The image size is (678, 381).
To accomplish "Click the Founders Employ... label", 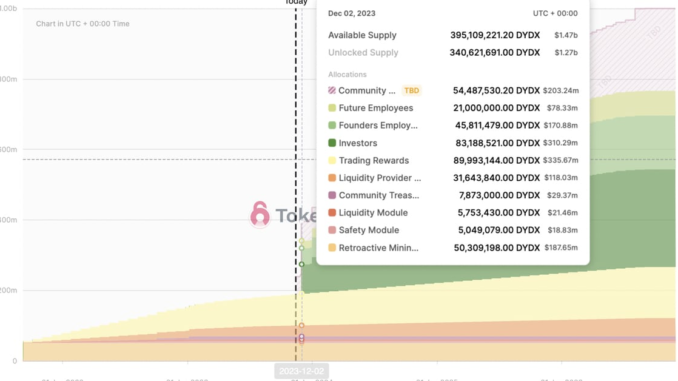I will pyautogui.click(x=378, y=125).
